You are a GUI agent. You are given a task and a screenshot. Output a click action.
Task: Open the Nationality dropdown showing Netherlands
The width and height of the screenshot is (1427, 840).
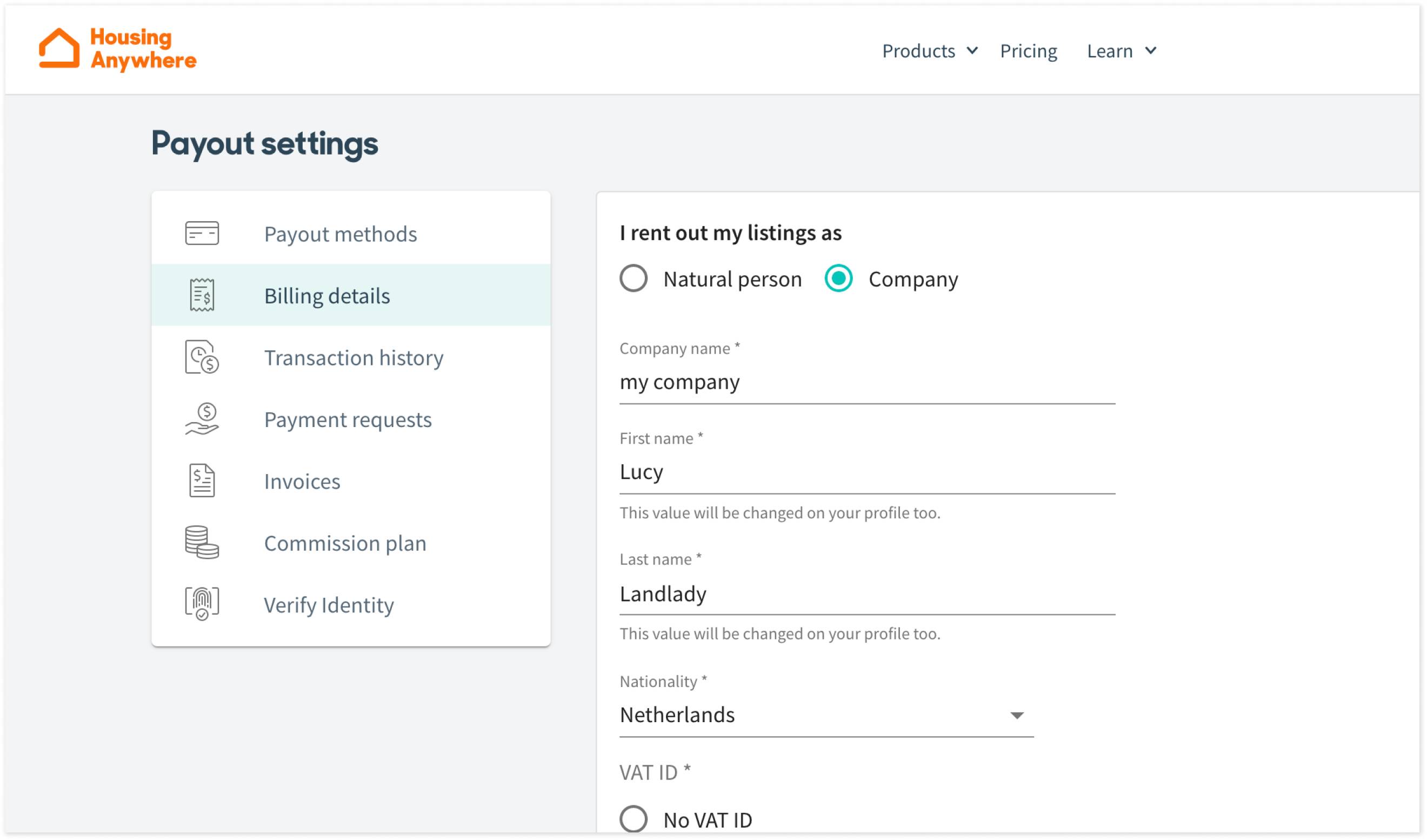tap(826, 715)
